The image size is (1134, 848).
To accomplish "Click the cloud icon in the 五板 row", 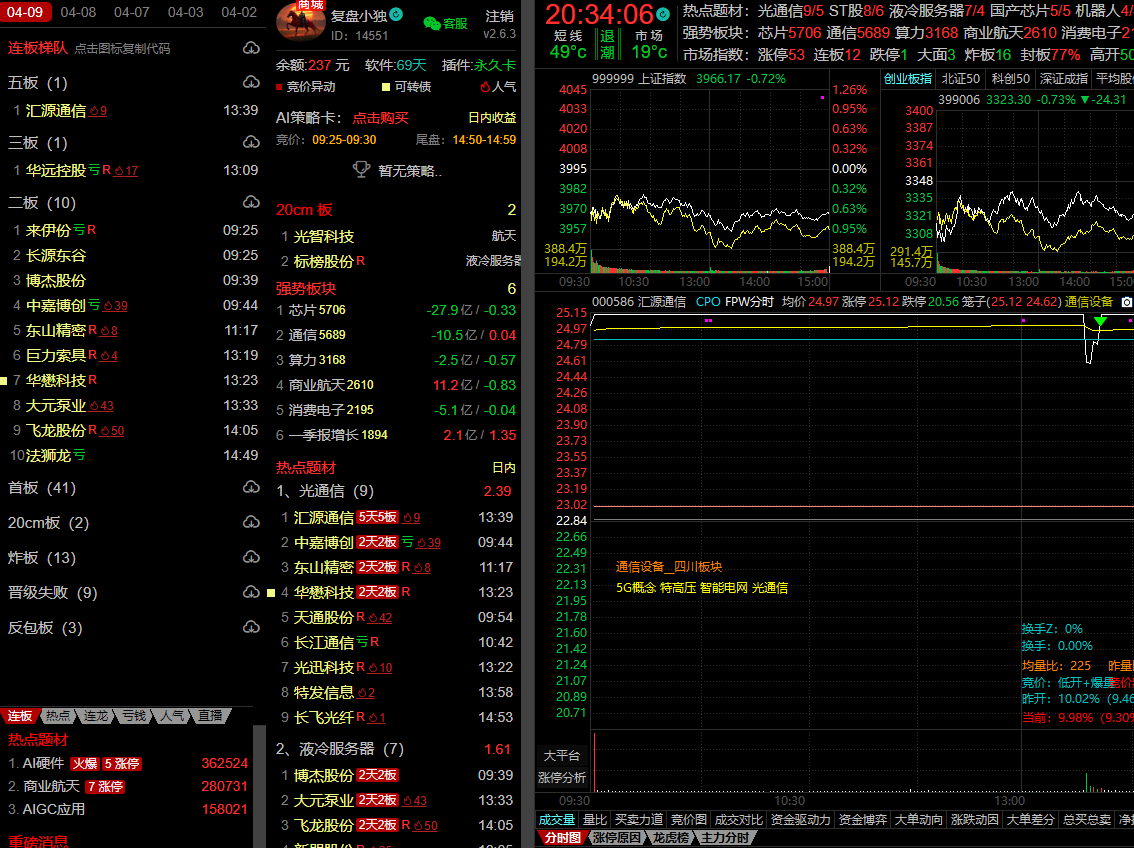I will click(x=251, y=83).
